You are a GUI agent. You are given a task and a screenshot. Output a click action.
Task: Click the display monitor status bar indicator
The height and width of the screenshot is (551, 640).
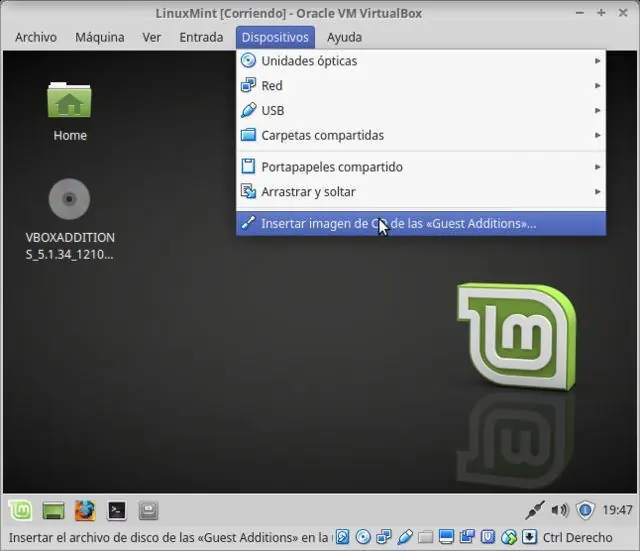[446, 537]
